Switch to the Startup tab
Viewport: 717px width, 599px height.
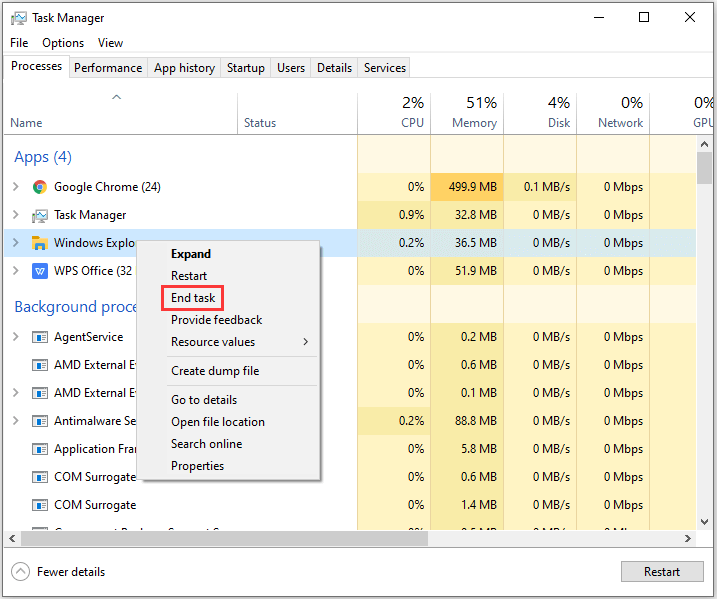[x=246, y=68]
